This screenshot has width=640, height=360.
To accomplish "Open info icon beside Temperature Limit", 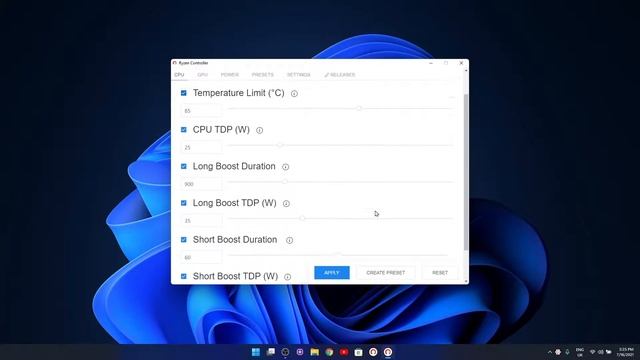I will (294, 94).
